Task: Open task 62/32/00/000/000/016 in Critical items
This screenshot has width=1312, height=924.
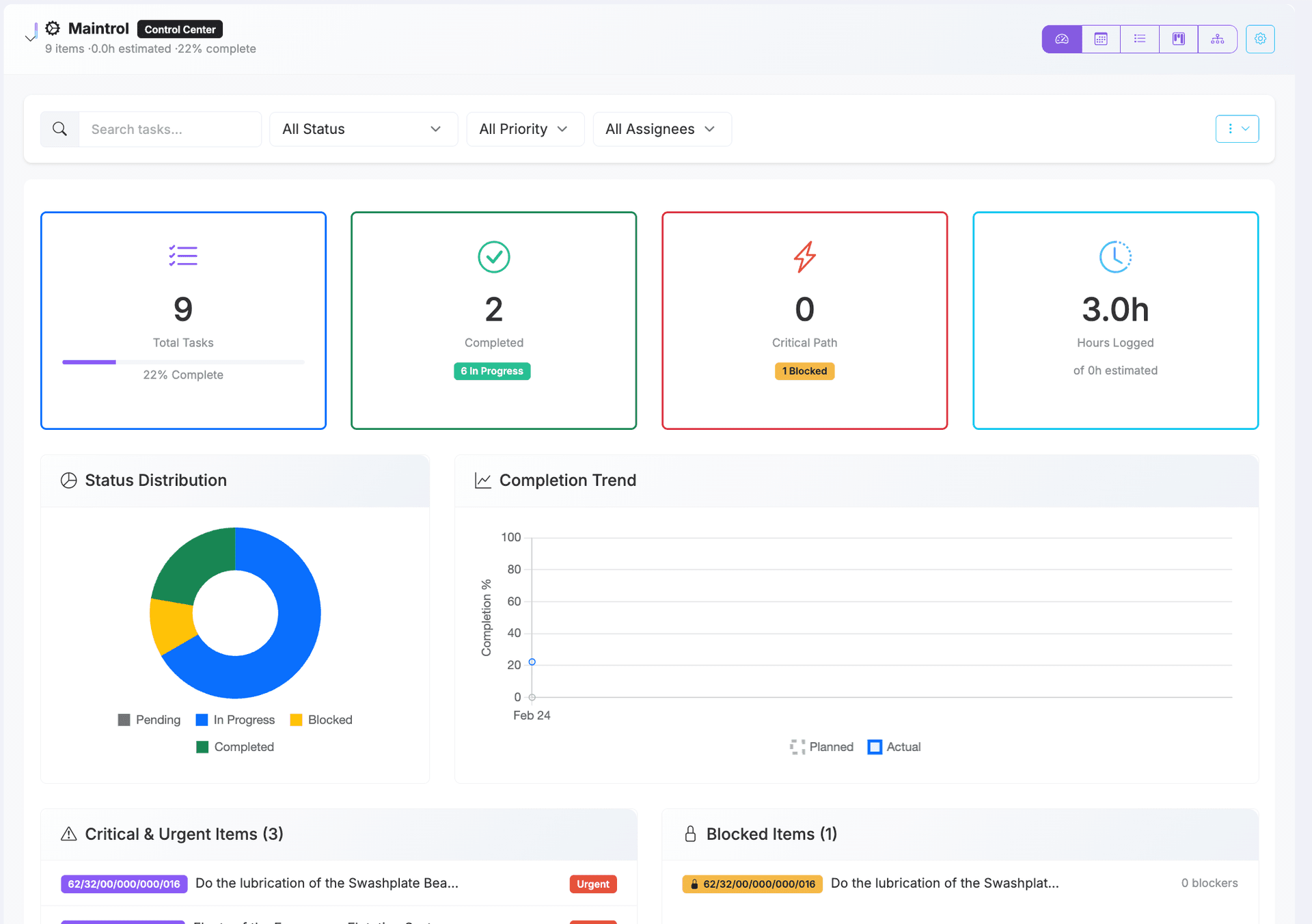Action: (x=124, y=884)
